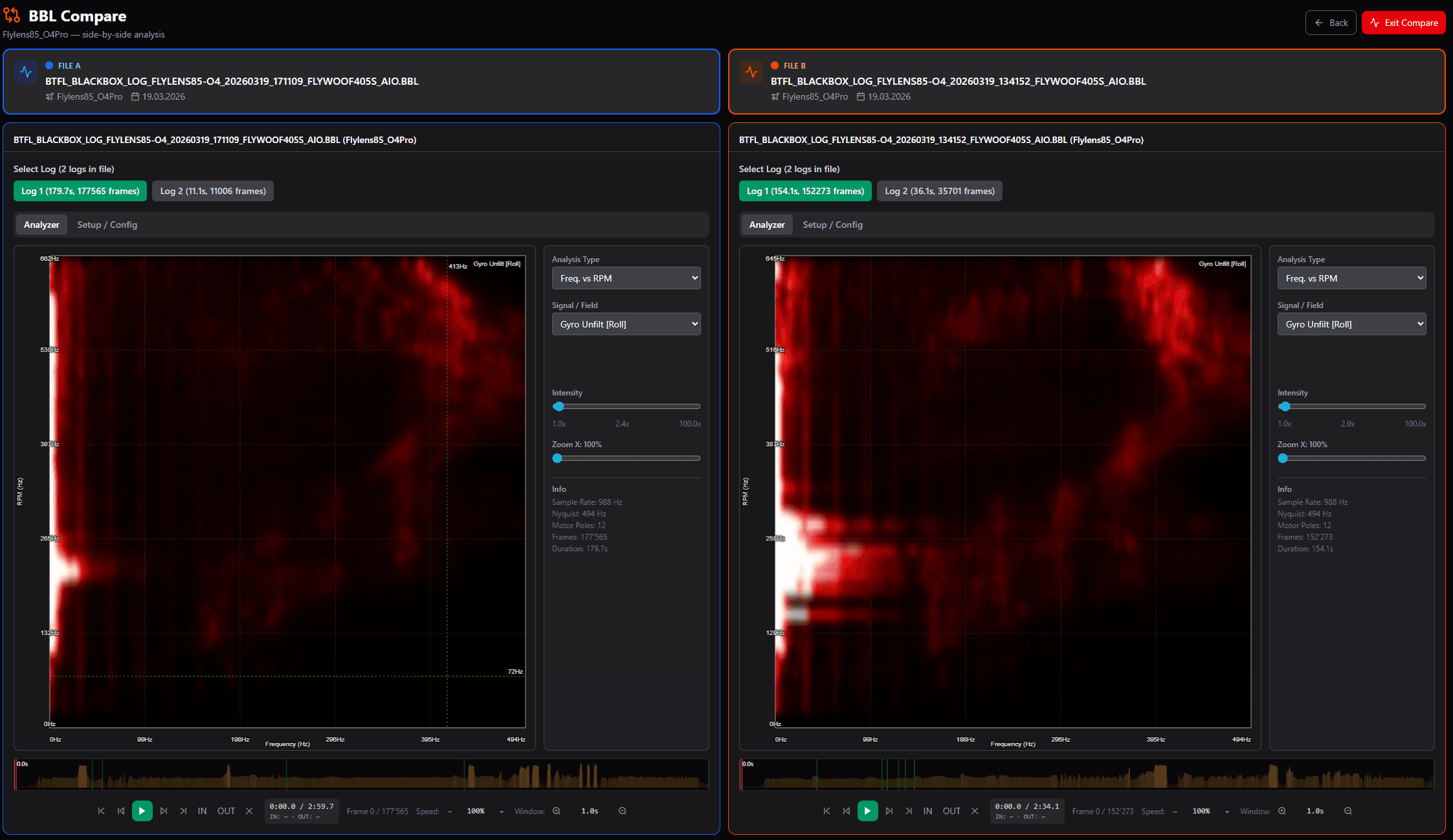Select Log 2 (36.1s, 35701 frames) in File B
Screen dimensions: 1453x840
click(x=939, y=191)
